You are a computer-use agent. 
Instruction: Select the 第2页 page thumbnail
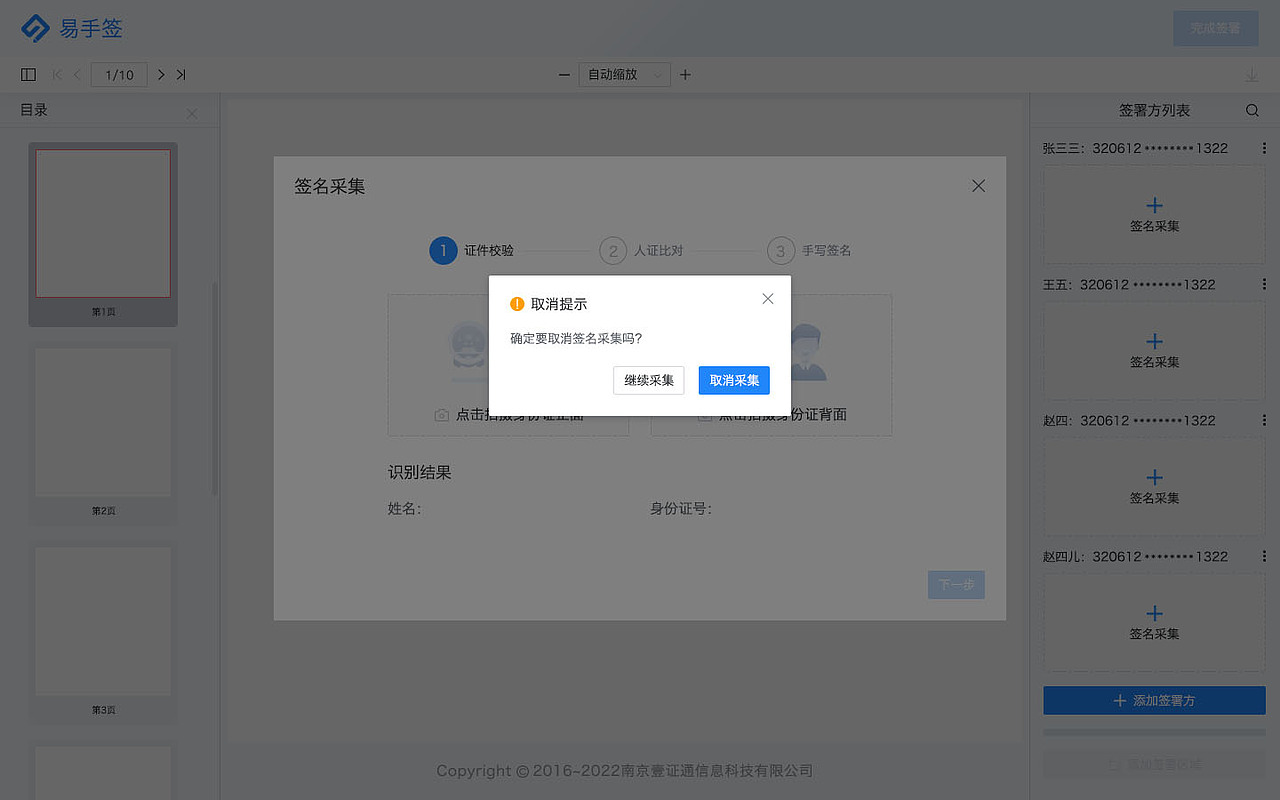[x=103, y=422]
